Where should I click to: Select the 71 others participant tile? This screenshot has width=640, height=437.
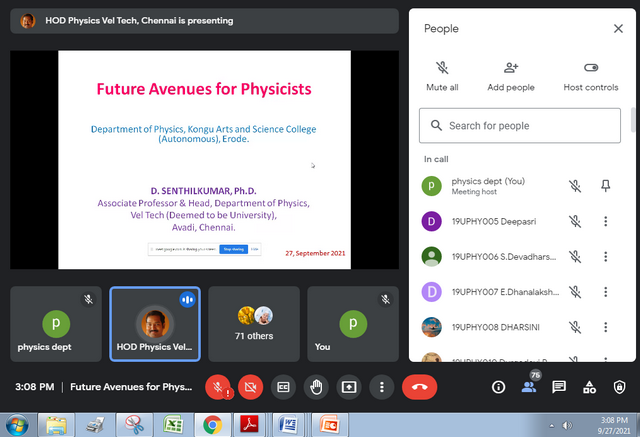point(254,323)
